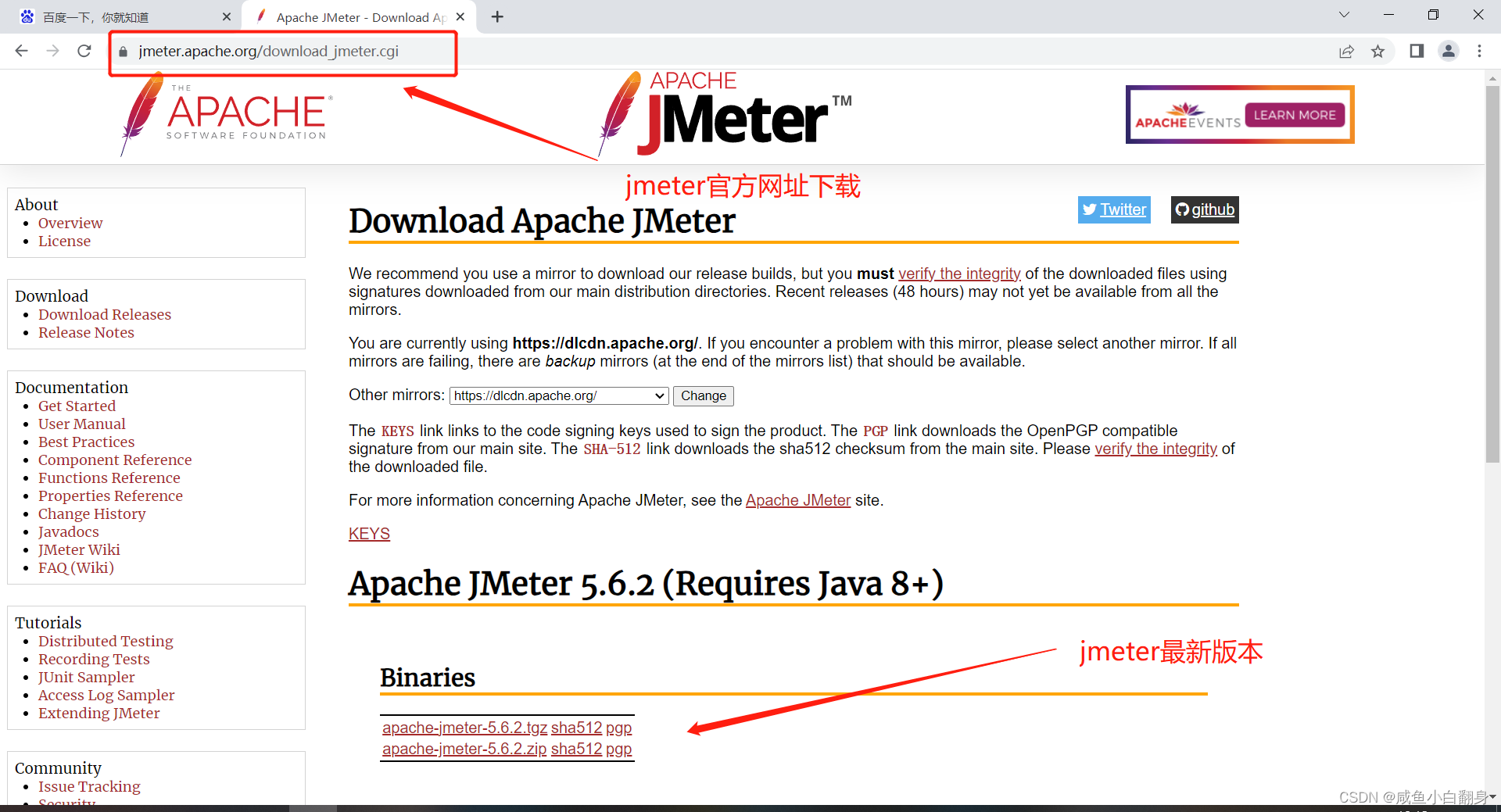Screen dimensions: 1501x812
Task: Open the License sidebar link
Action: 64,241
